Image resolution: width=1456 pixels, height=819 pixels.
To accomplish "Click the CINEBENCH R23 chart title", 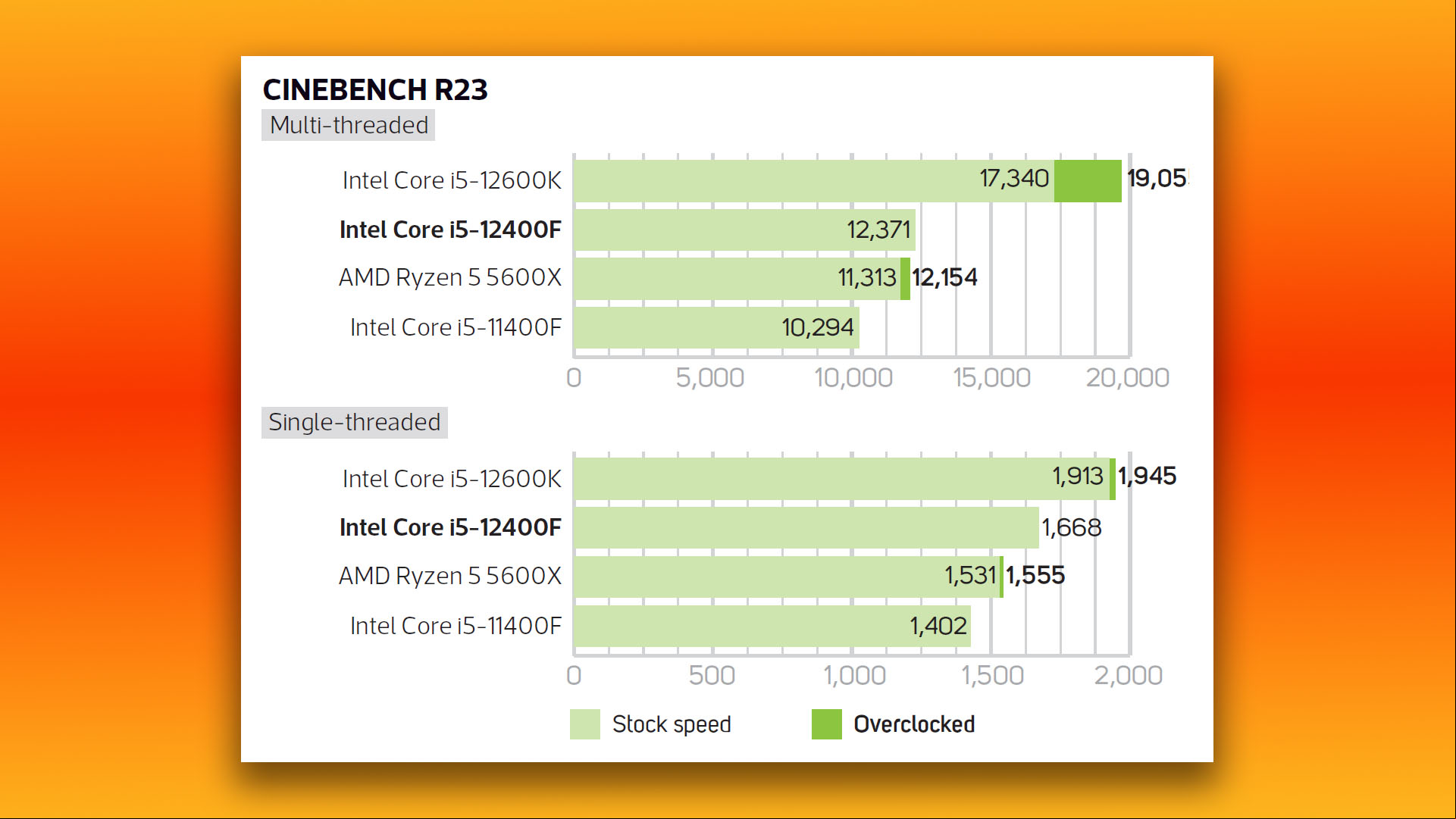I will pos(375,90).
